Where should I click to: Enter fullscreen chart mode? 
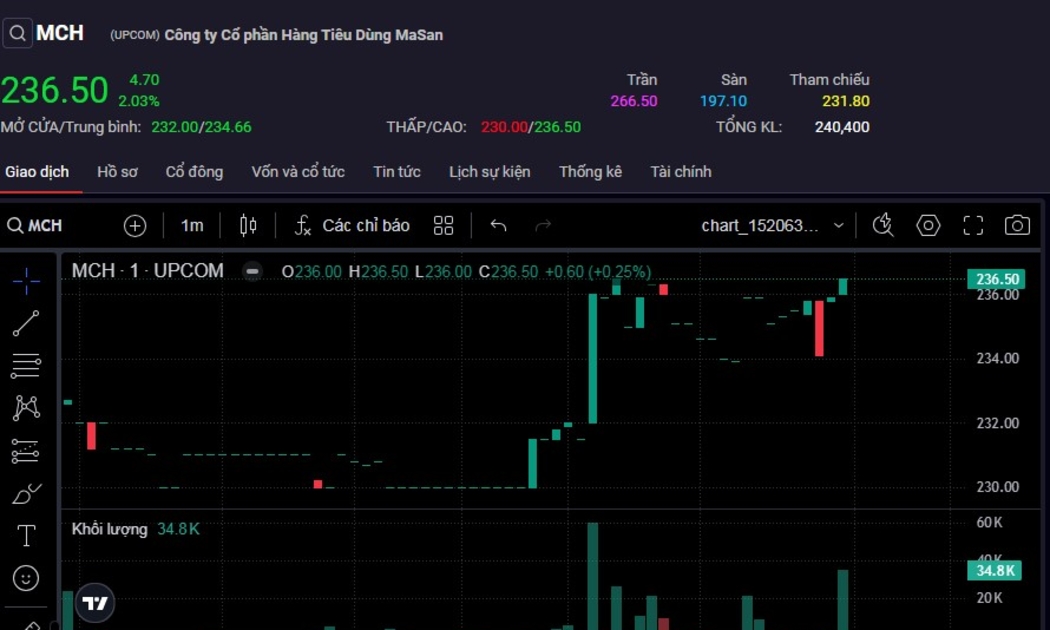coord(973,226)
